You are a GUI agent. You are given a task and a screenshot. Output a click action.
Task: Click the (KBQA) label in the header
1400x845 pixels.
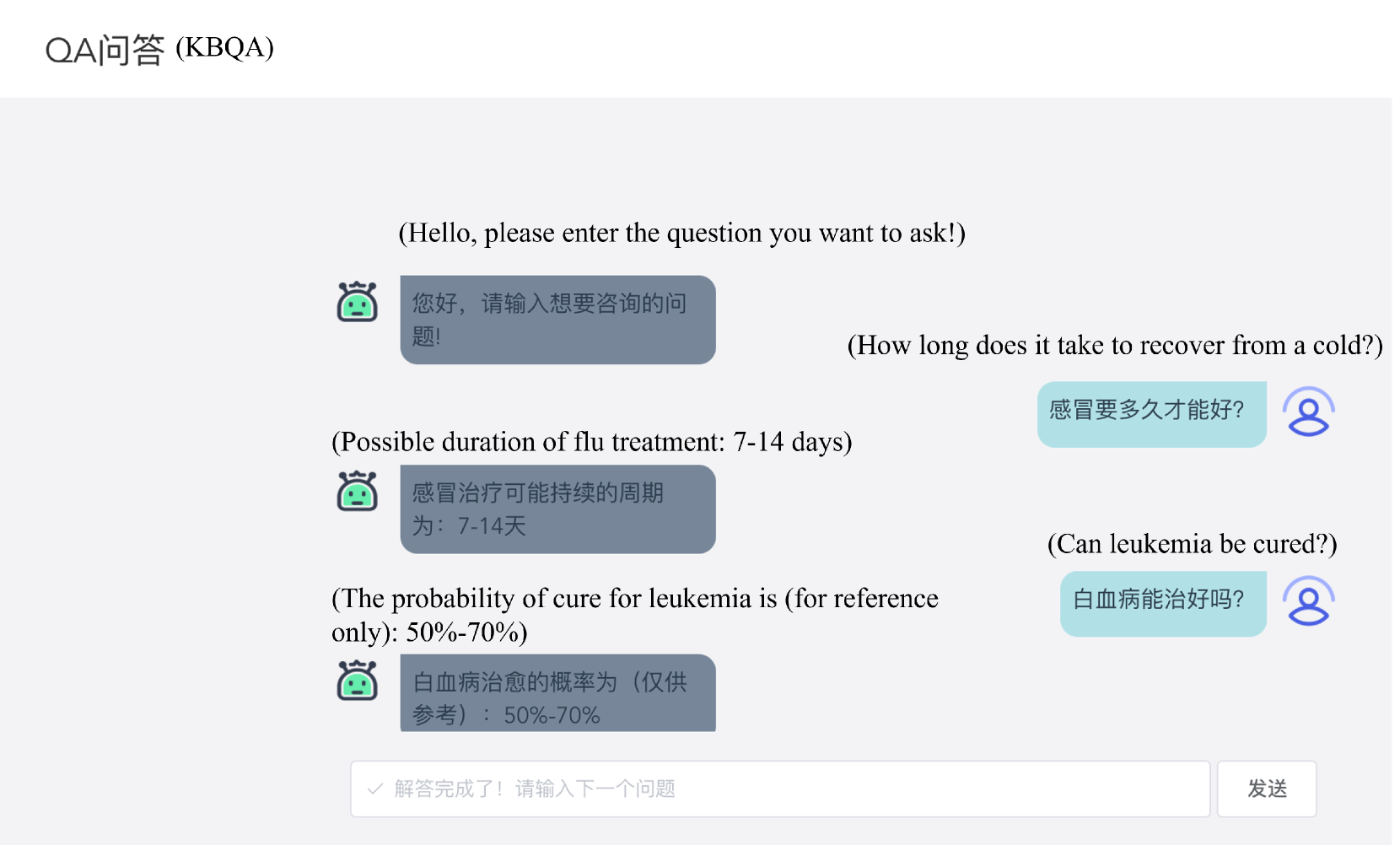coord(224,47)
